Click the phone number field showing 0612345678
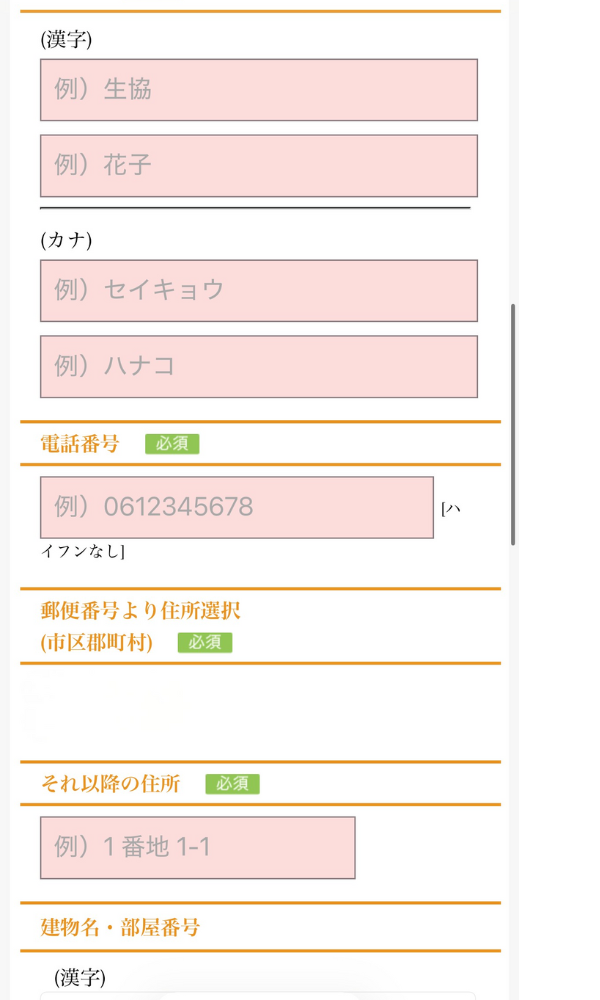Viewport: 600px width, 1000px height. (x=236, y=508)
